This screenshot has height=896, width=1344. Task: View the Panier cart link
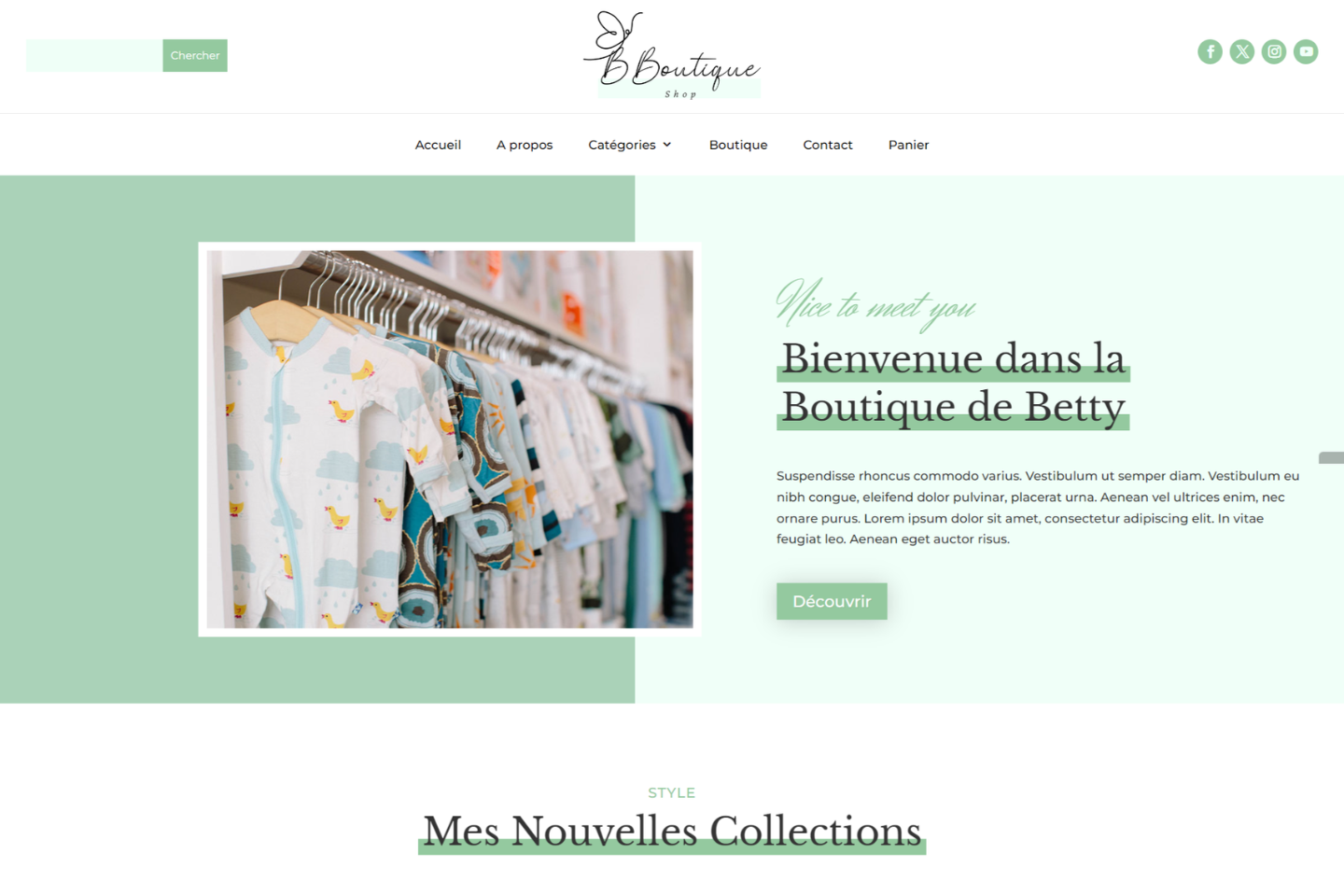[908, 145]
